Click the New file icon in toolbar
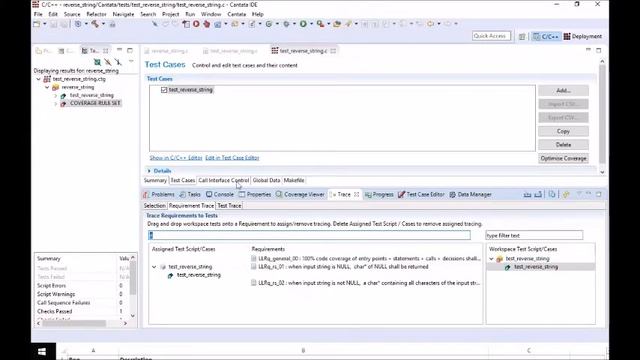The image size is (640, 360). pos(37,24)
